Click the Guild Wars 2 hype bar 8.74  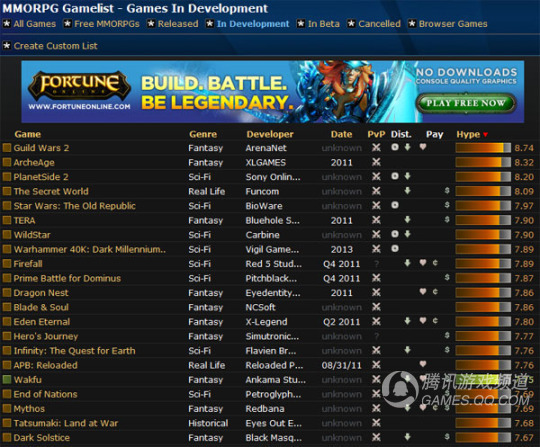(483, 148)
